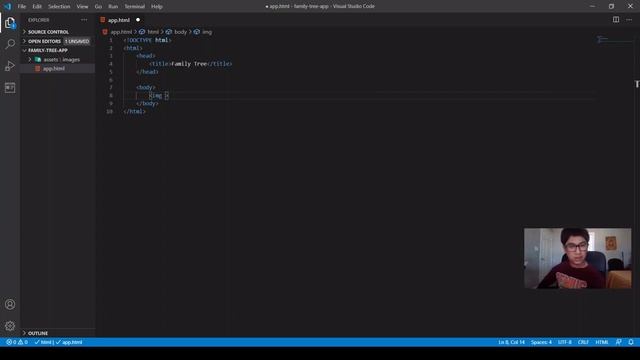
Task: Select app.html file in Explorer tree
Action: coord(58,69)
